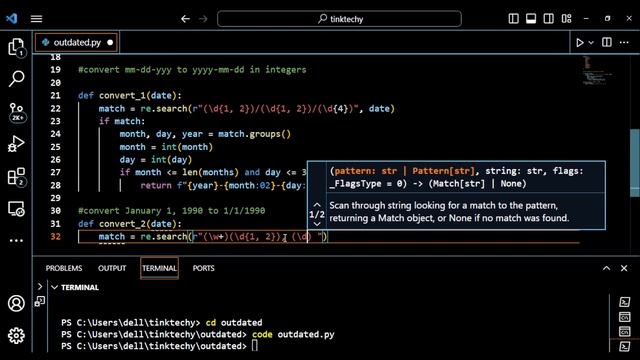Click the unsaved dot on outdated.py tab
The image size is (640, 360).
110,42
